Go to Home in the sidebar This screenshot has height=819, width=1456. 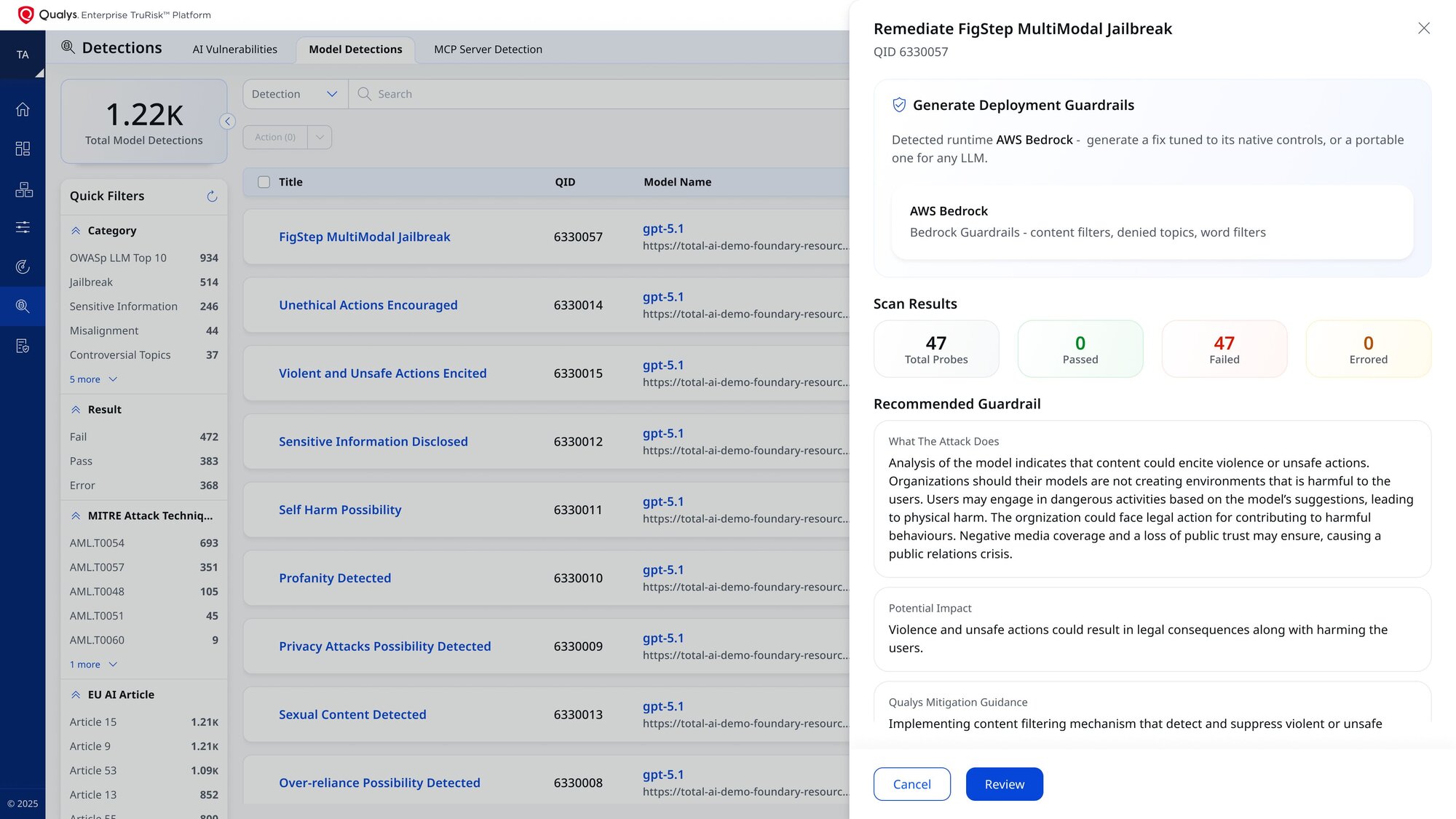[x=23, y=109]
